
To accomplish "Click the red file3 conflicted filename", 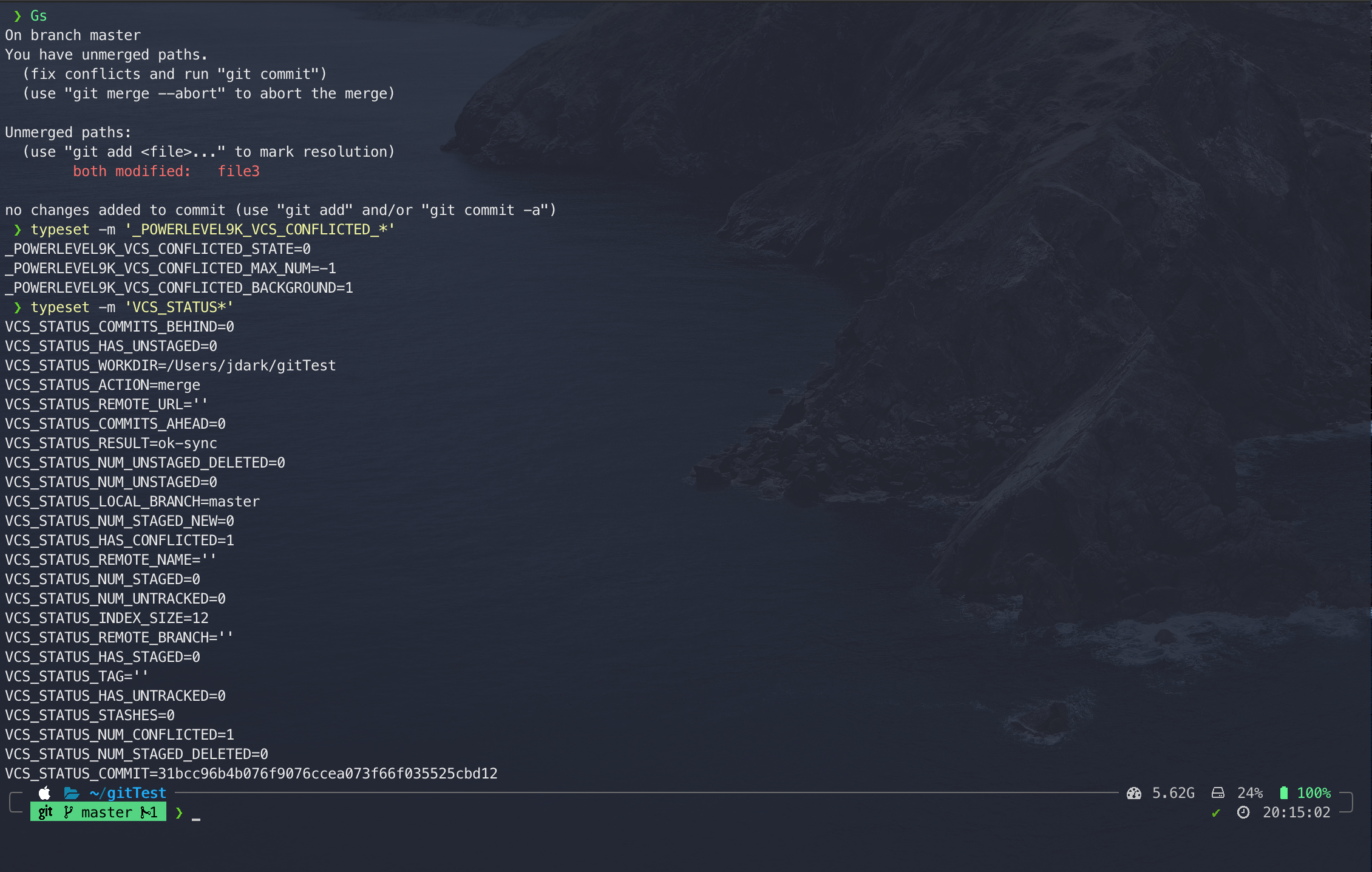I will click(239, 171).
